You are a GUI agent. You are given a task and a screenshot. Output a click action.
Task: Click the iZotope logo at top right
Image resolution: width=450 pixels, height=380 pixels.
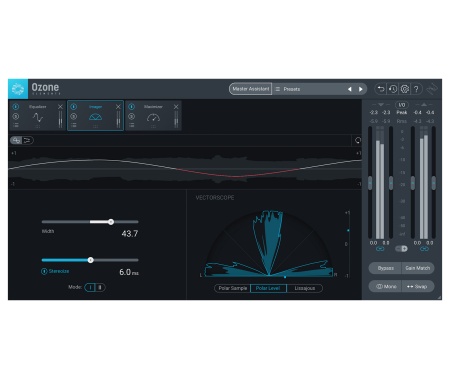point(432,89)
